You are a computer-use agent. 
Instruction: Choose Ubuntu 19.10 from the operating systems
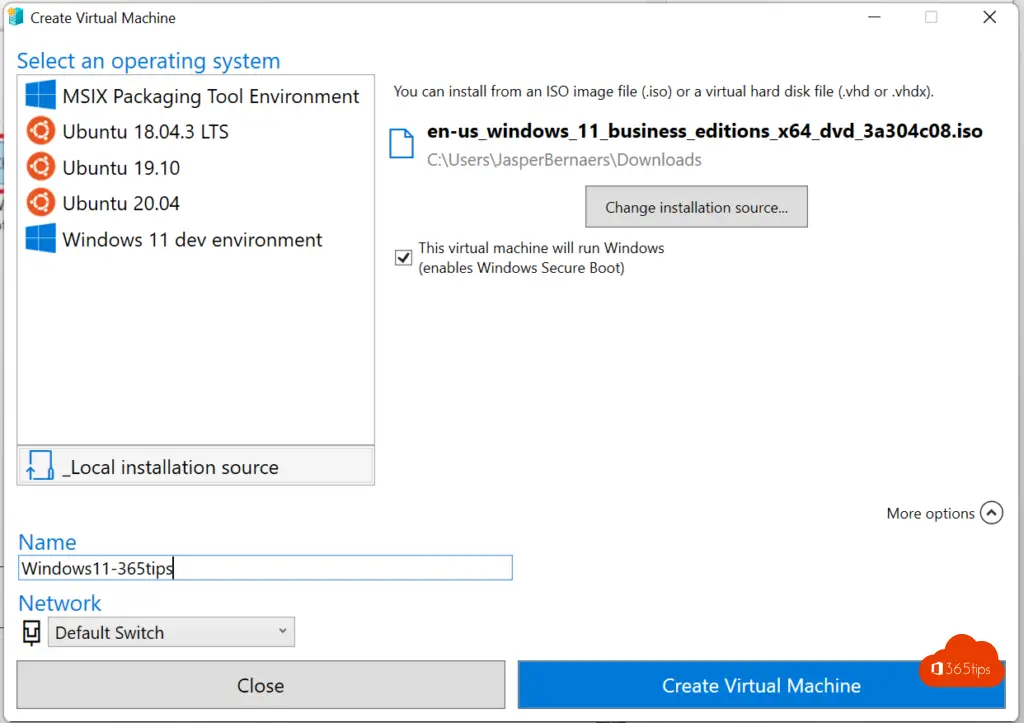[x=121, y=168]
